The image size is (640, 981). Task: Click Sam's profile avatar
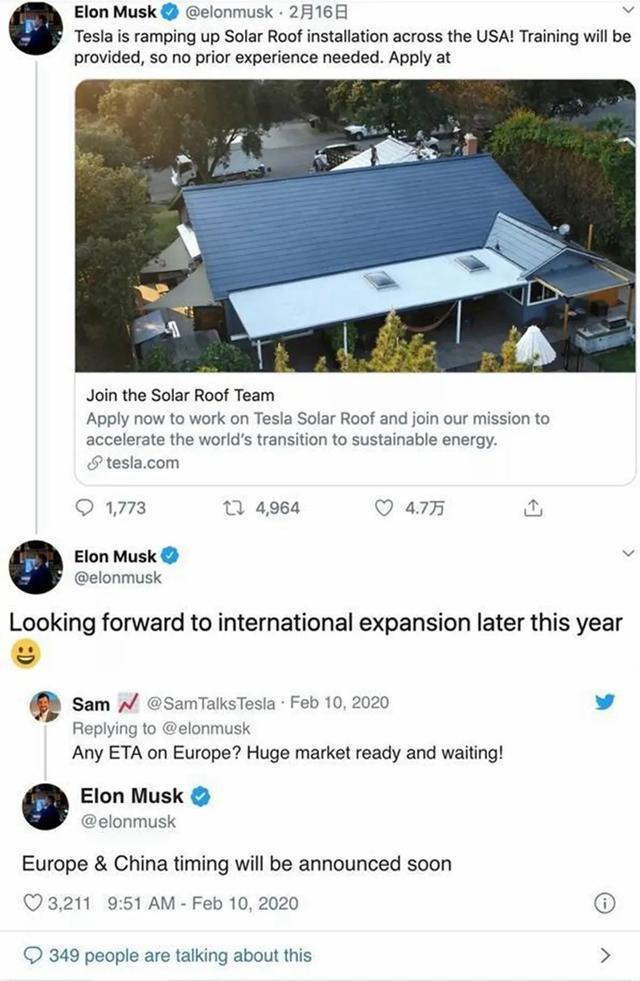[45, 706]
